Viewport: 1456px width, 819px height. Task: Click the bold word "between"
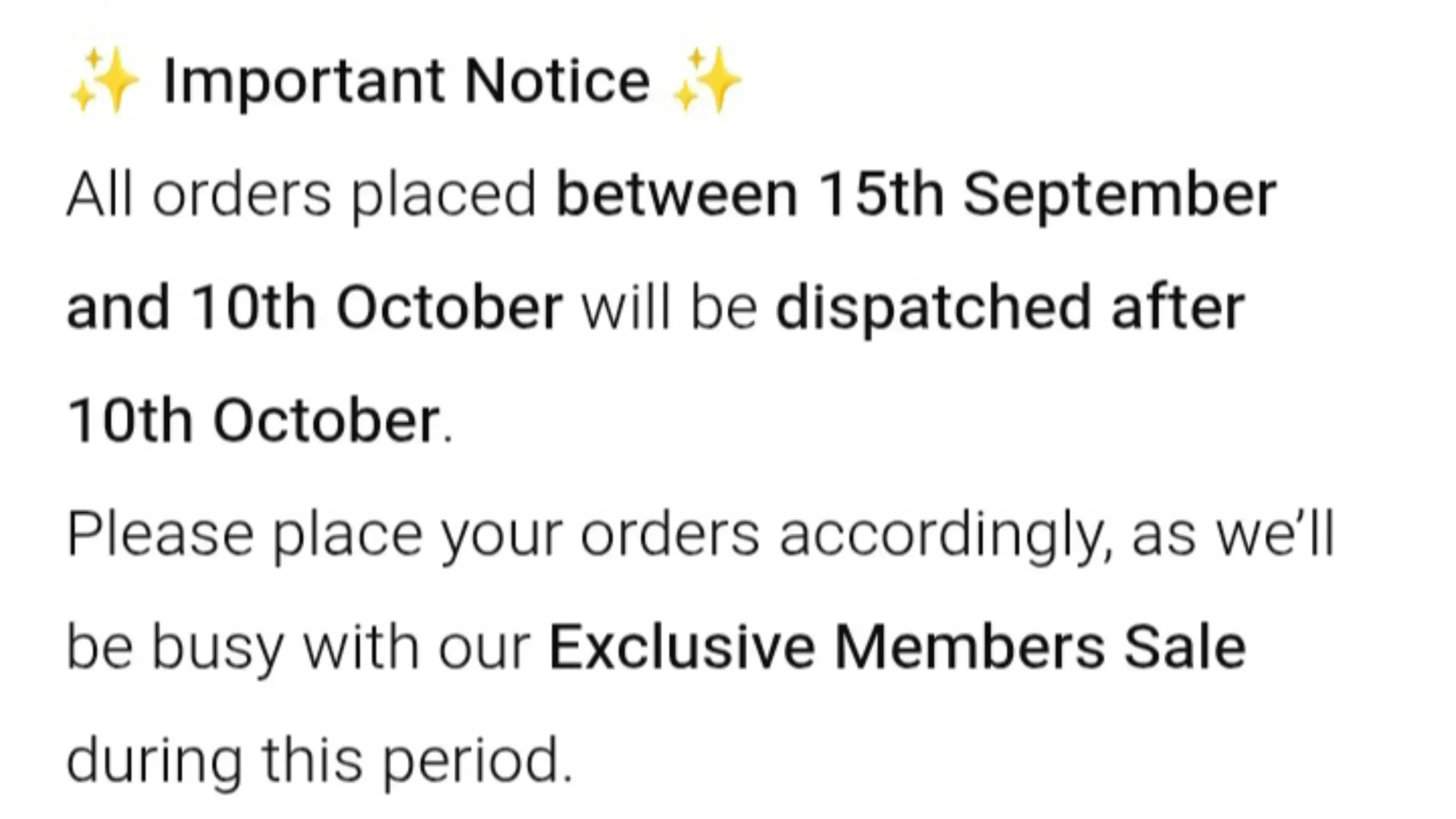(676, 195)
